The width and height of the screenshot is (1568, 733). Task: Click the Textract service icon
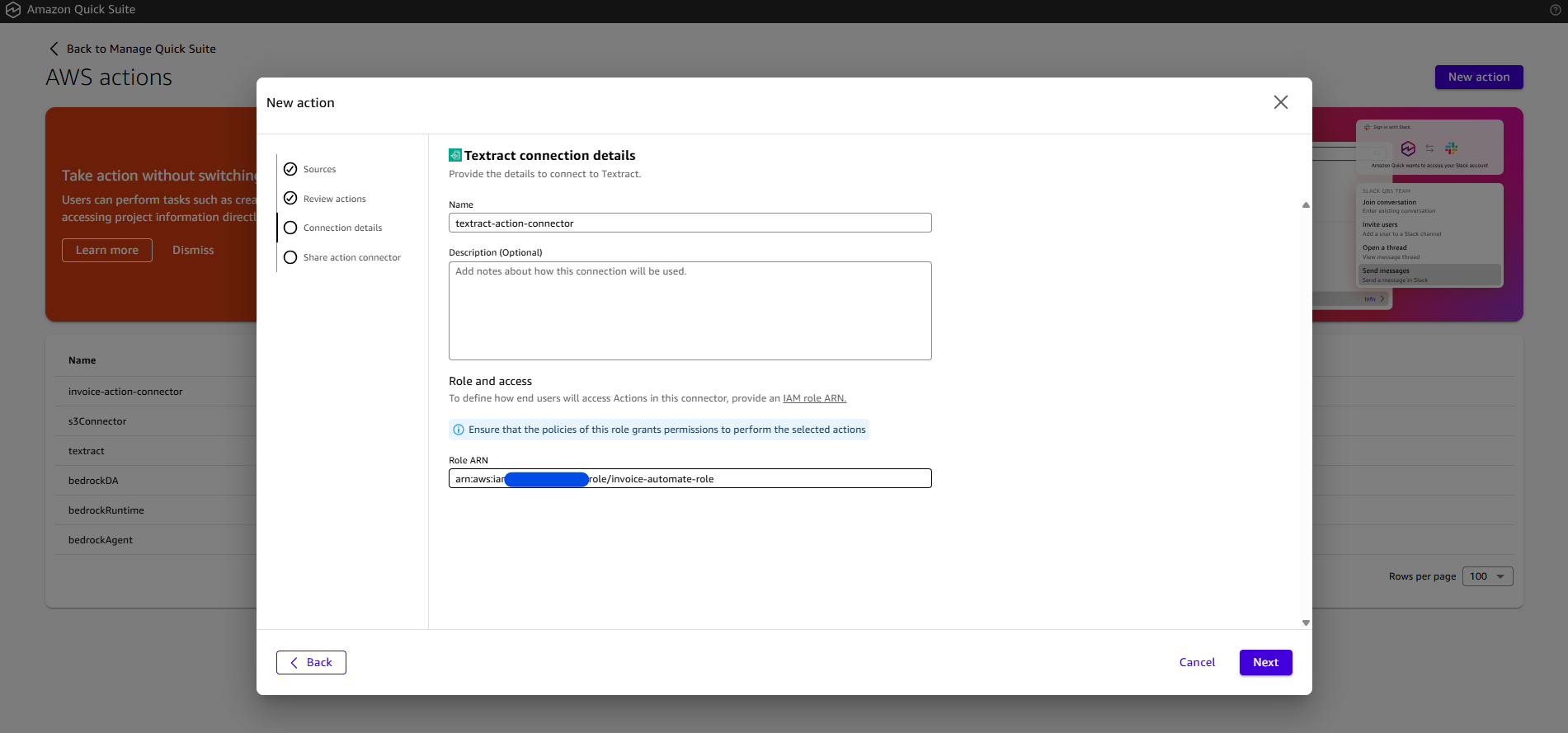(454, 155)
